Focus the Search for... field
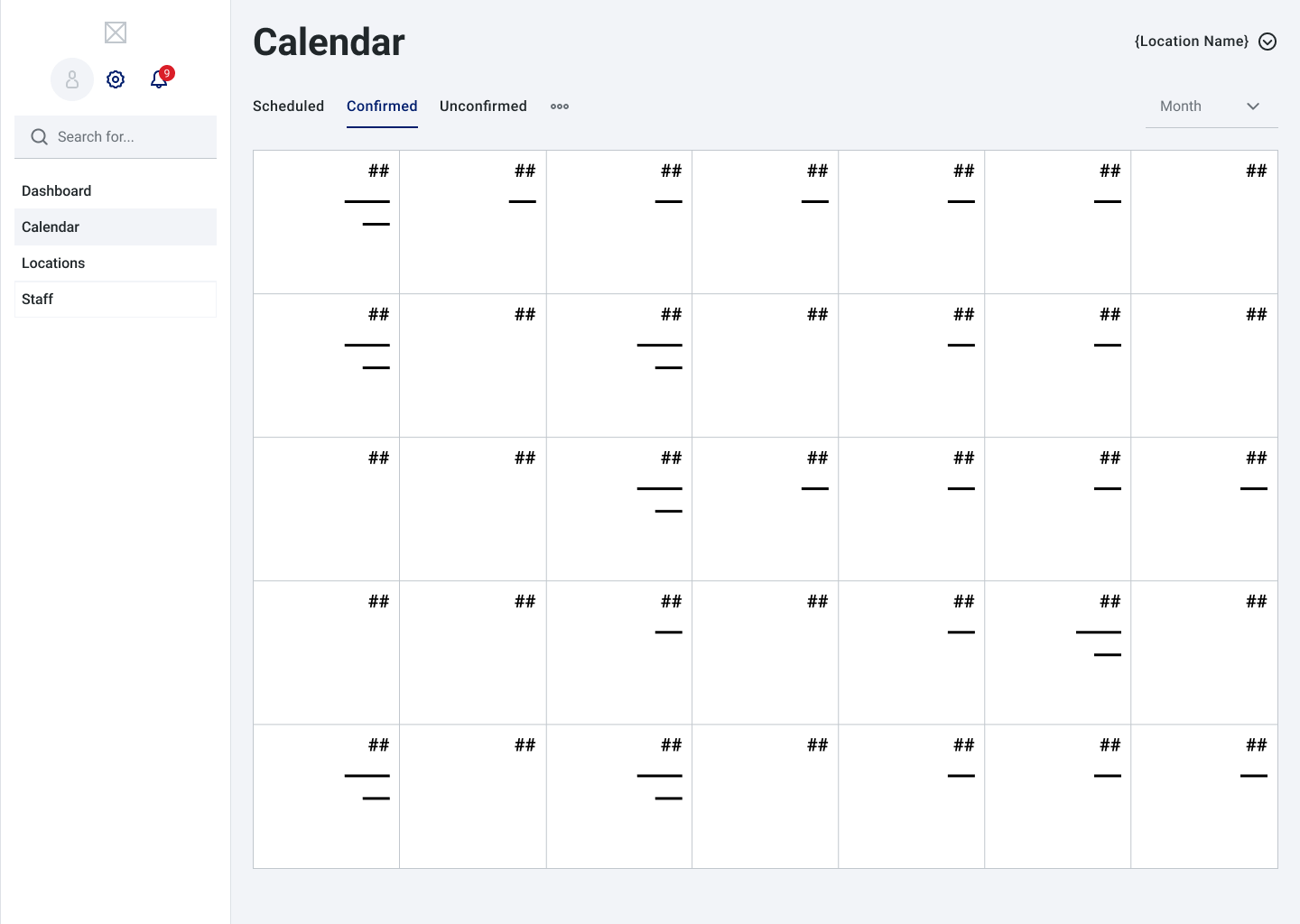 pyautogui.click(x=126, y=137)
